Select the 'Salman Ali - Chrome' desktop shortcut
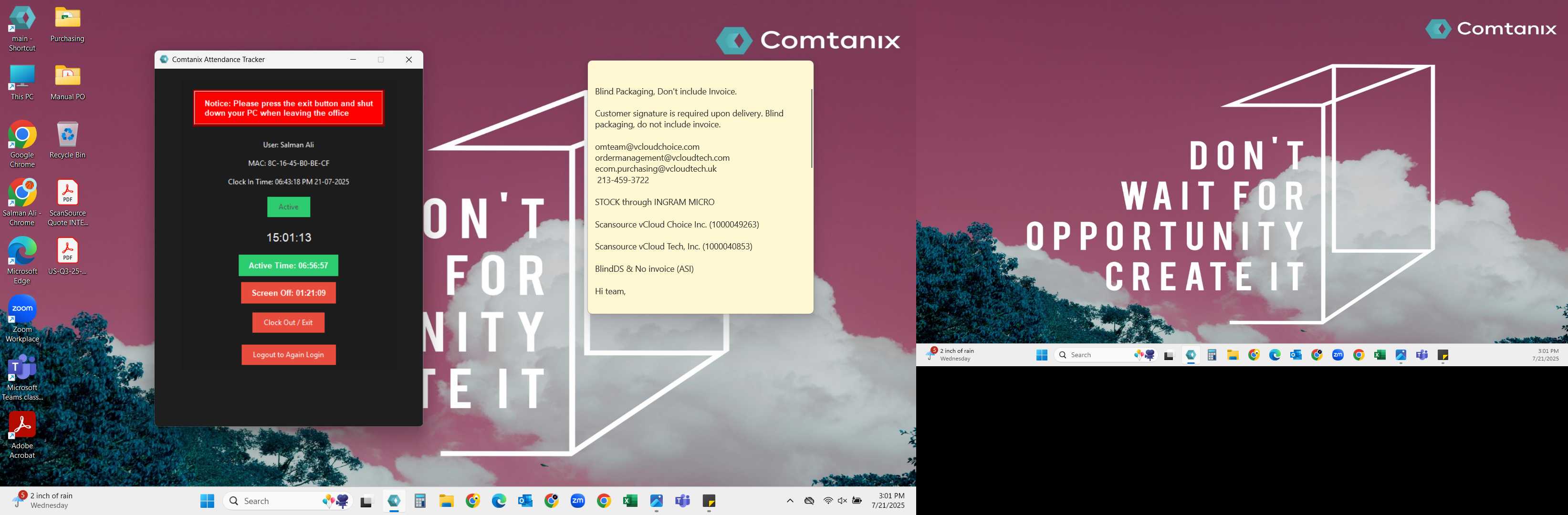The width and height of the screenshot is (1568, 515). 22,203
